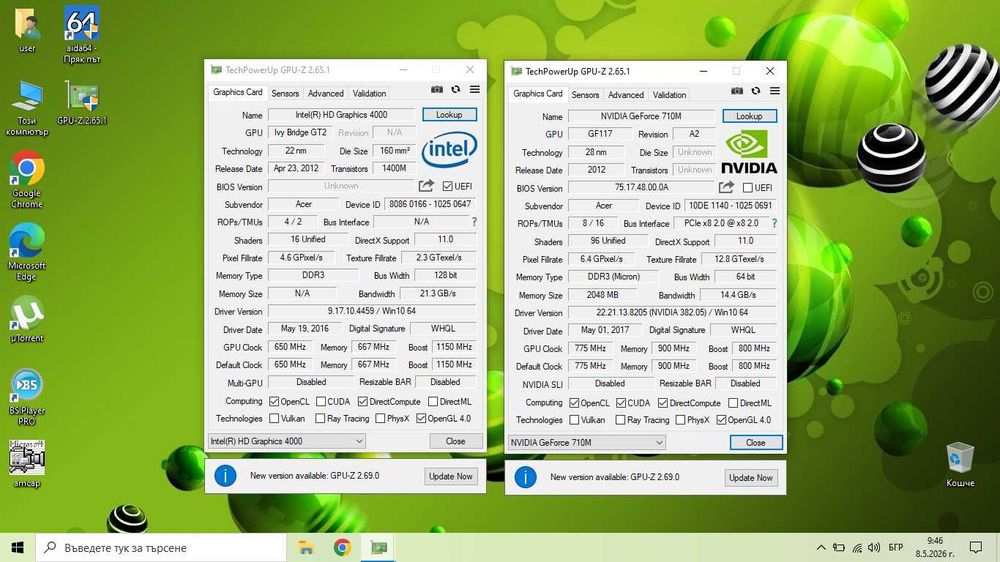This screenshot has width=1000, height=562.
Task: Click Close button in NVIDIA GPU-Z window
Action: 756,442
